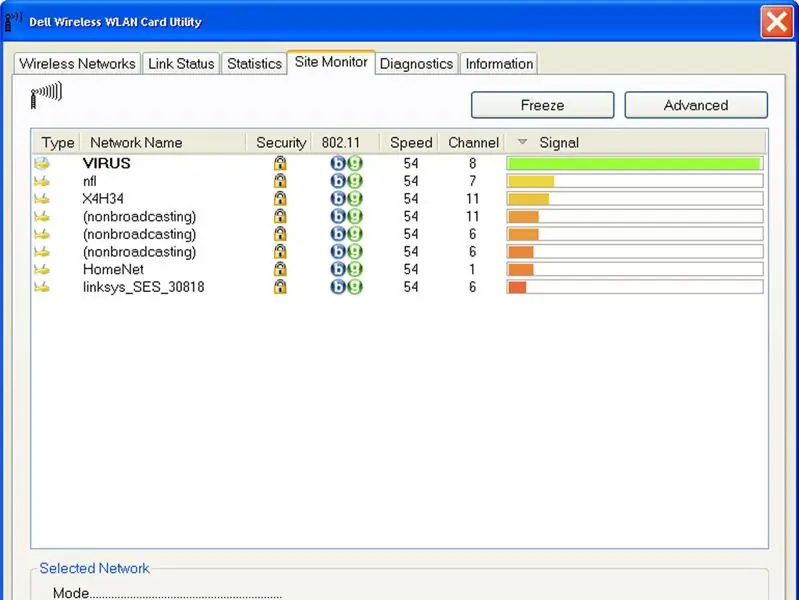This screenshot has height=600, width=799.
Task: Select the nfl network name
Action: [x=90, y=181]
